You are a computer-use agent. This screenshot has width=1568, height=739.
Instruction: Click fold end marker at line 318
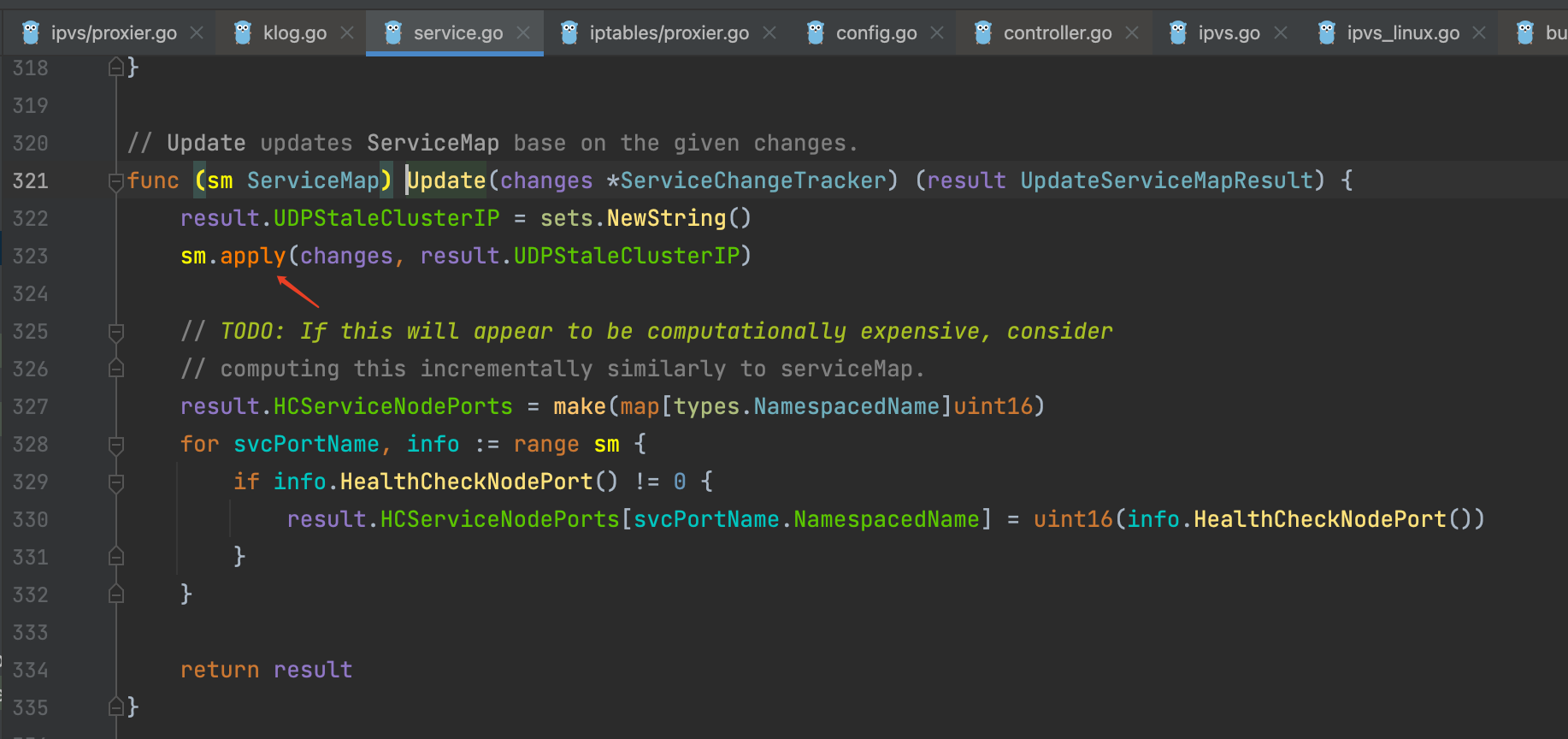[116, 67]
